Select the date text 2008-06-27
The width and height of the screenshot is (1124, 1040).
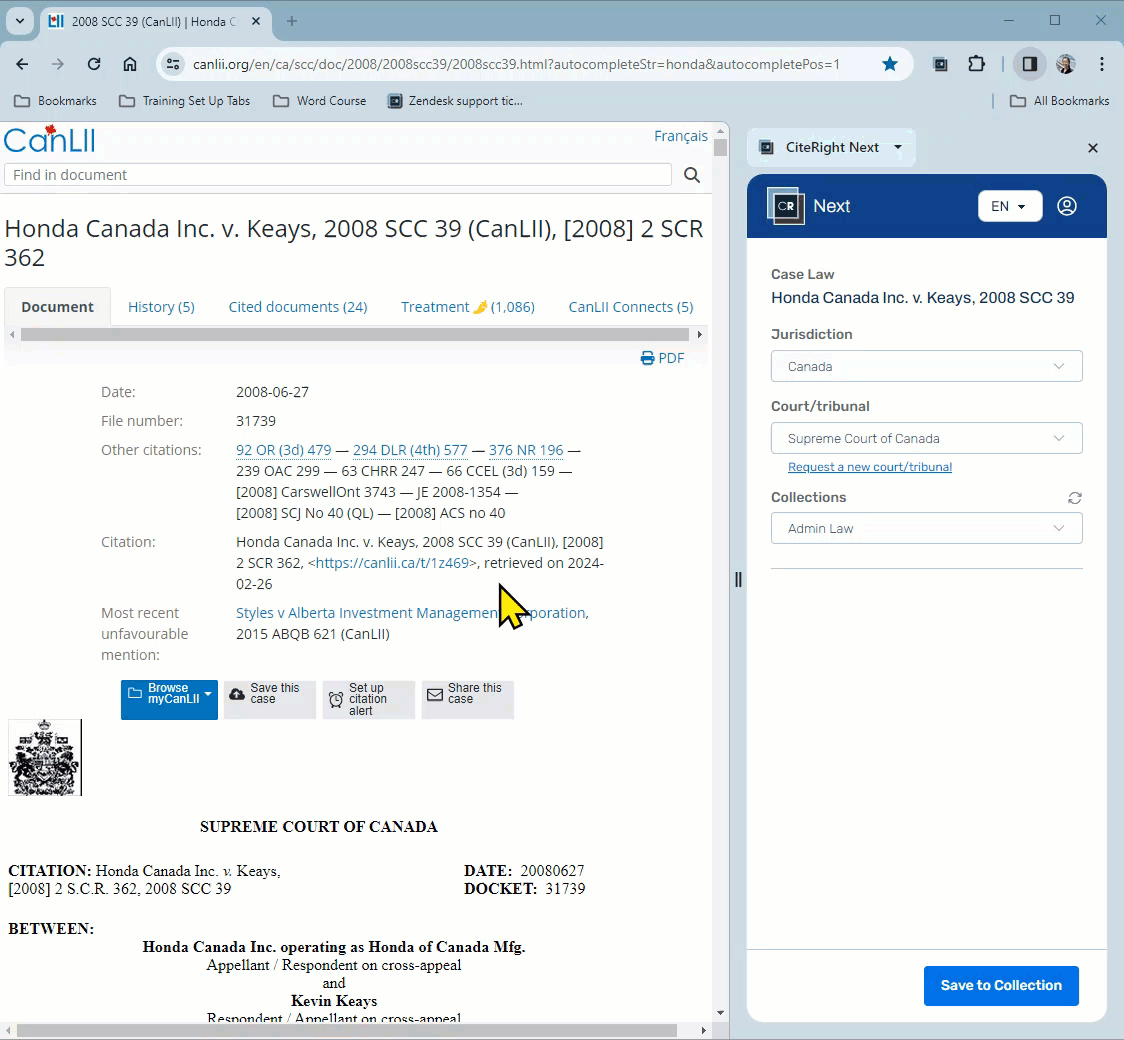point(272,392)
